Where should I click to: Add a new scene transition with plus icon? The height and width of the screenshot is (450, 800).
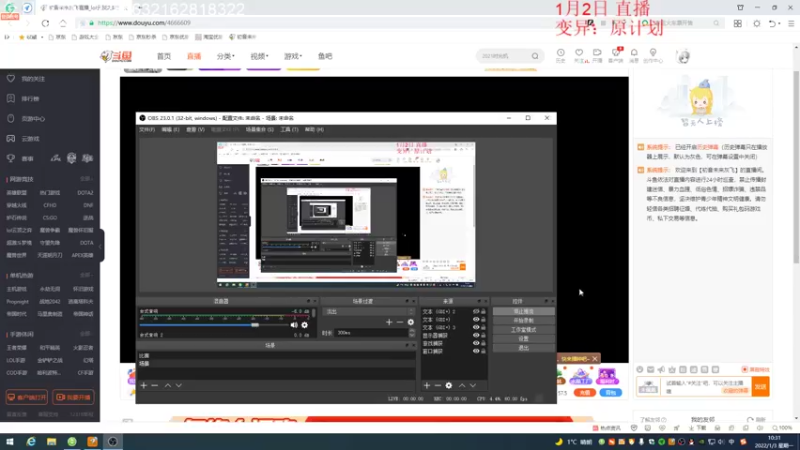click(x=389, y=322)
